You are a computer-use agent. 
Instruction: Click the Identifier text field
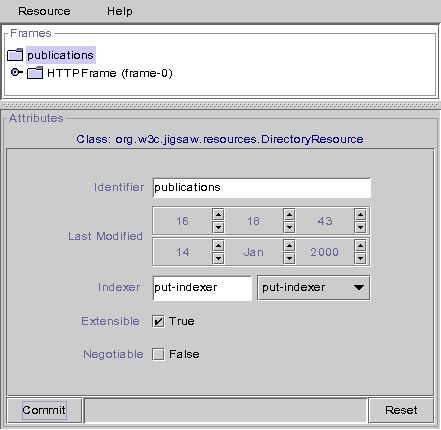point(262,188)
